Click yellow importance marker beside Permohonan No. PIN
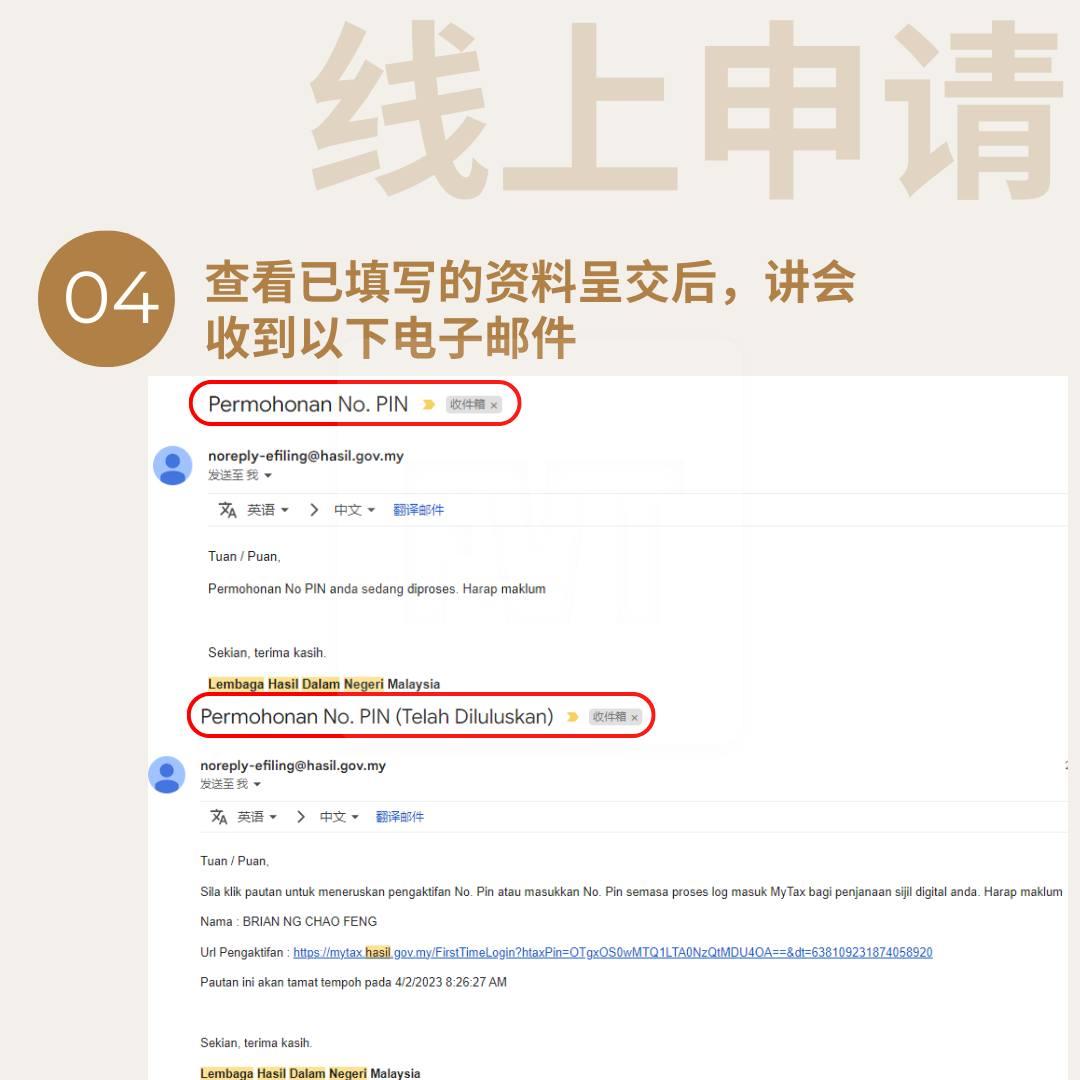Screen dimensions: 1080x1080 point(428,404)
